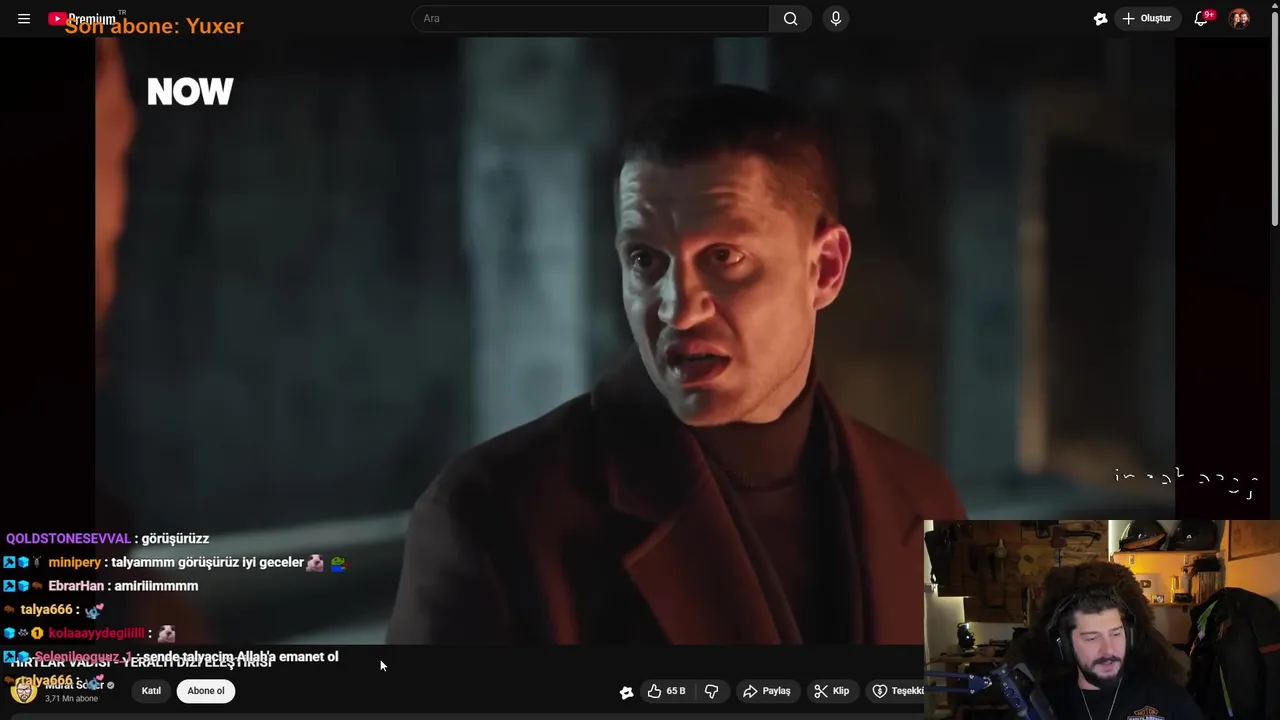Viewport: 1280px width, 720px height.
Task: Subscribe with Abone ol button
Action: (206, 691)
